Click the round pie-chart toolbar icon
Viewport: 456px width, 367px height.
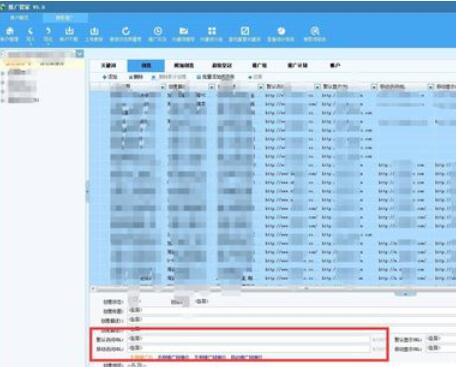[281, 31]
